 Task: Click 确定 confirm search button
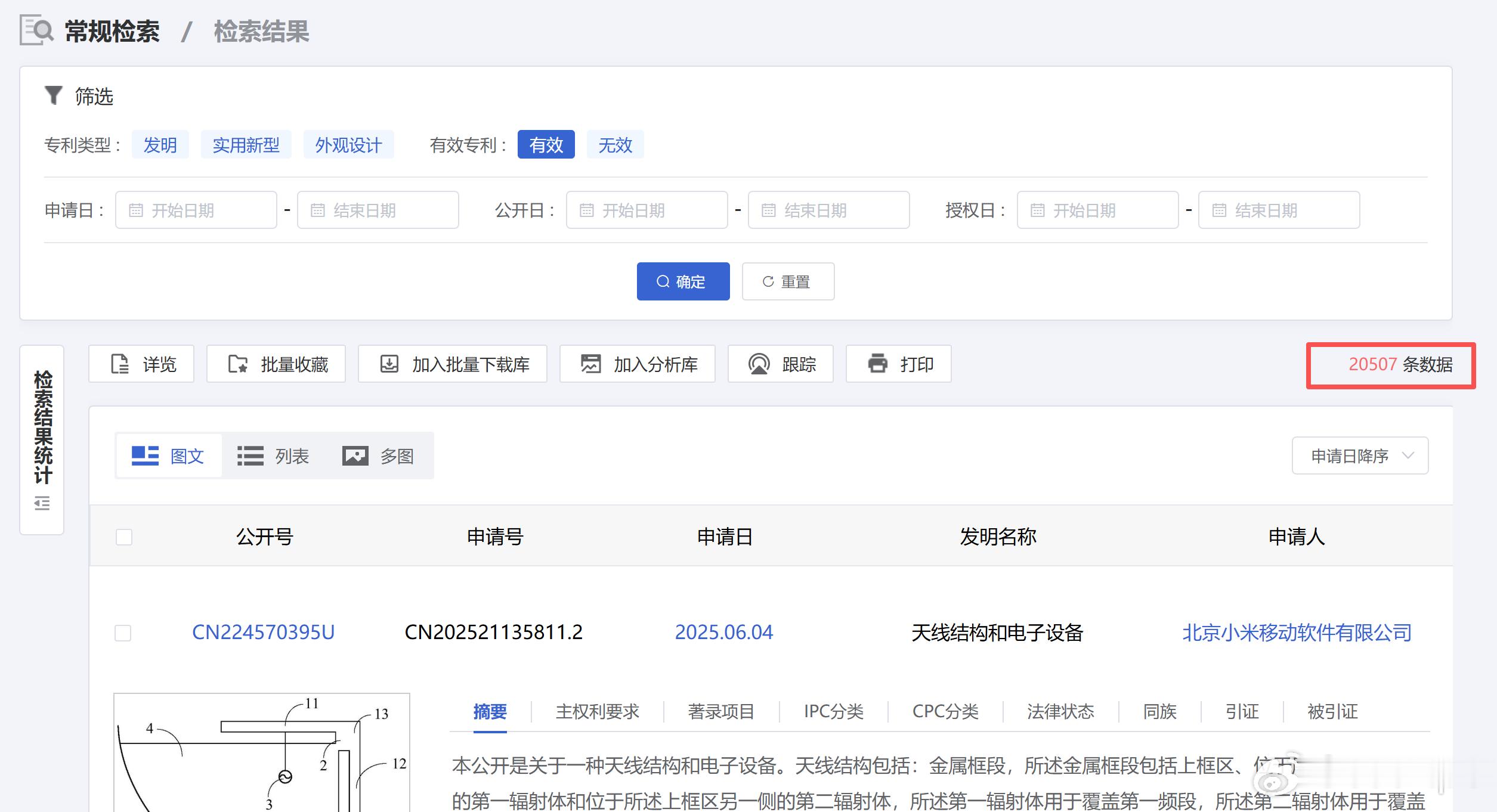click(683, 281)
